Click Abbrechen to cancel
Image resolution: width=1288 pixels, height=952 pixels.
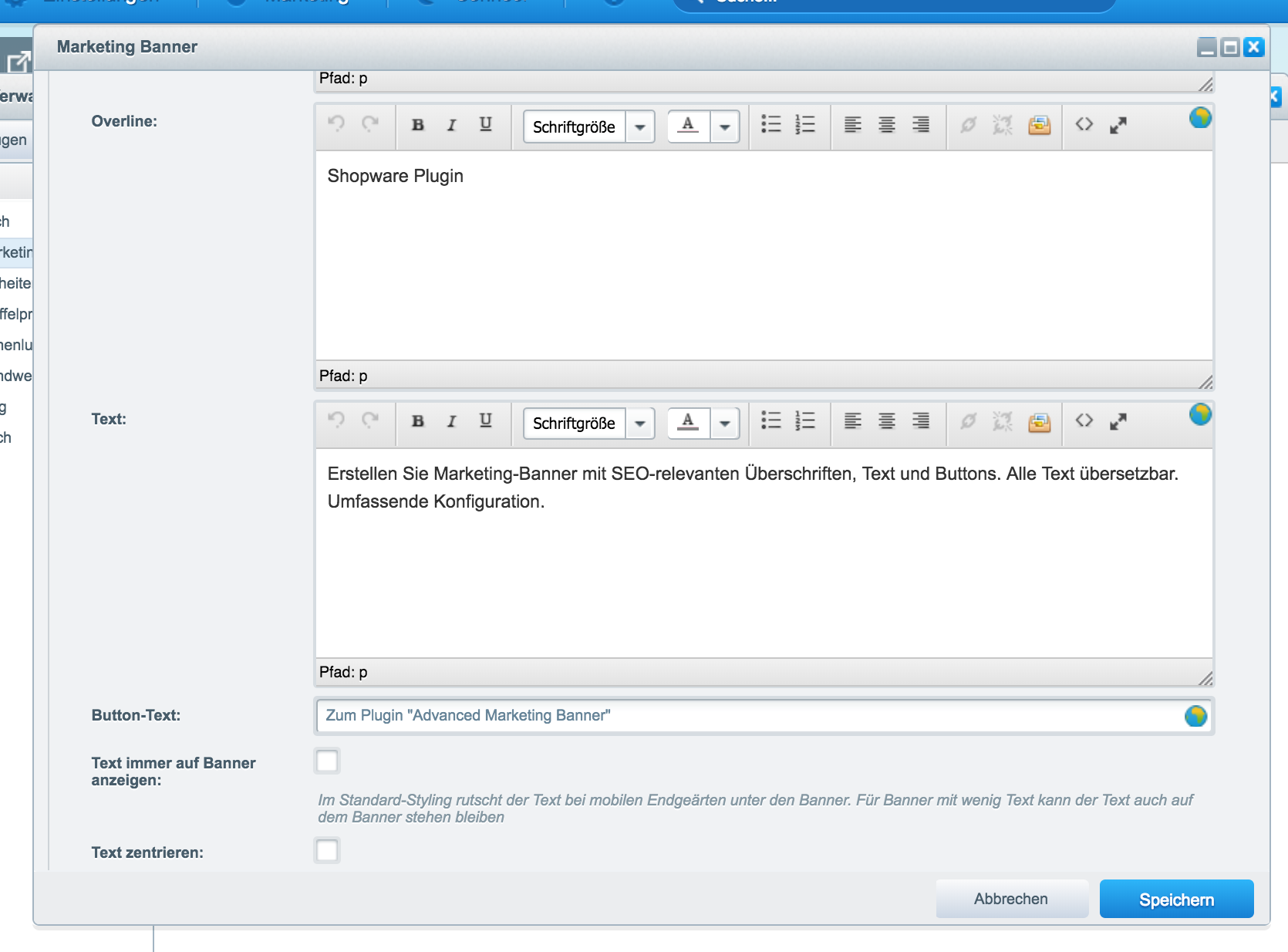point(1011,899)
